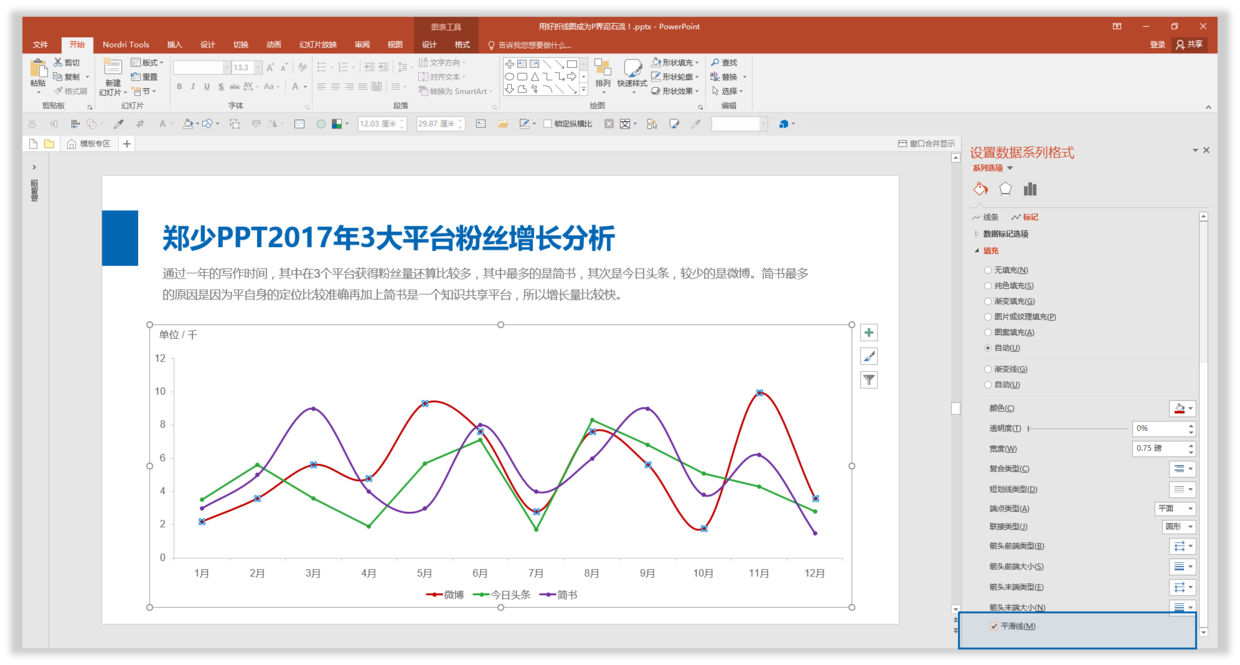
Task: Select the 纯色填充(S) radio button
Action: [x=988, y=286]
